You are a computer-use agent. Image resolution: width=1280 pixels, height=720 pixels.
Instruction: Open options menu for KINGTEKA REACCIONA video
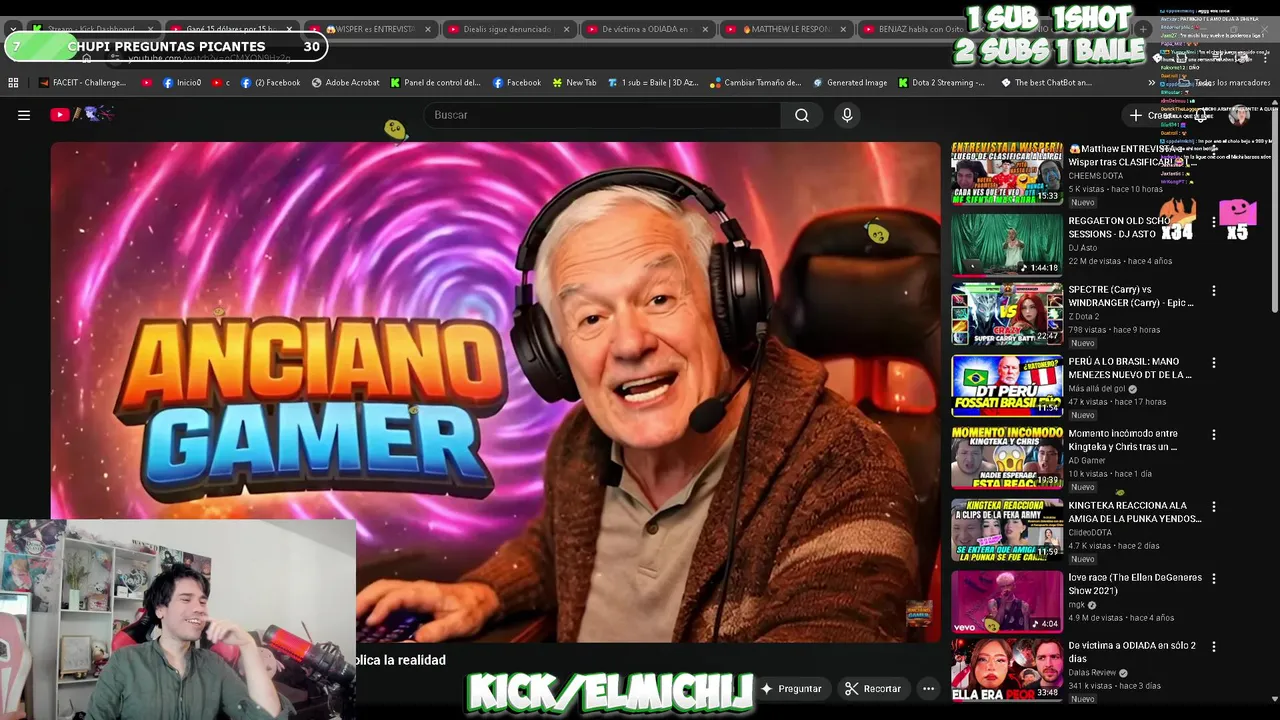[x=1214, y=507]
